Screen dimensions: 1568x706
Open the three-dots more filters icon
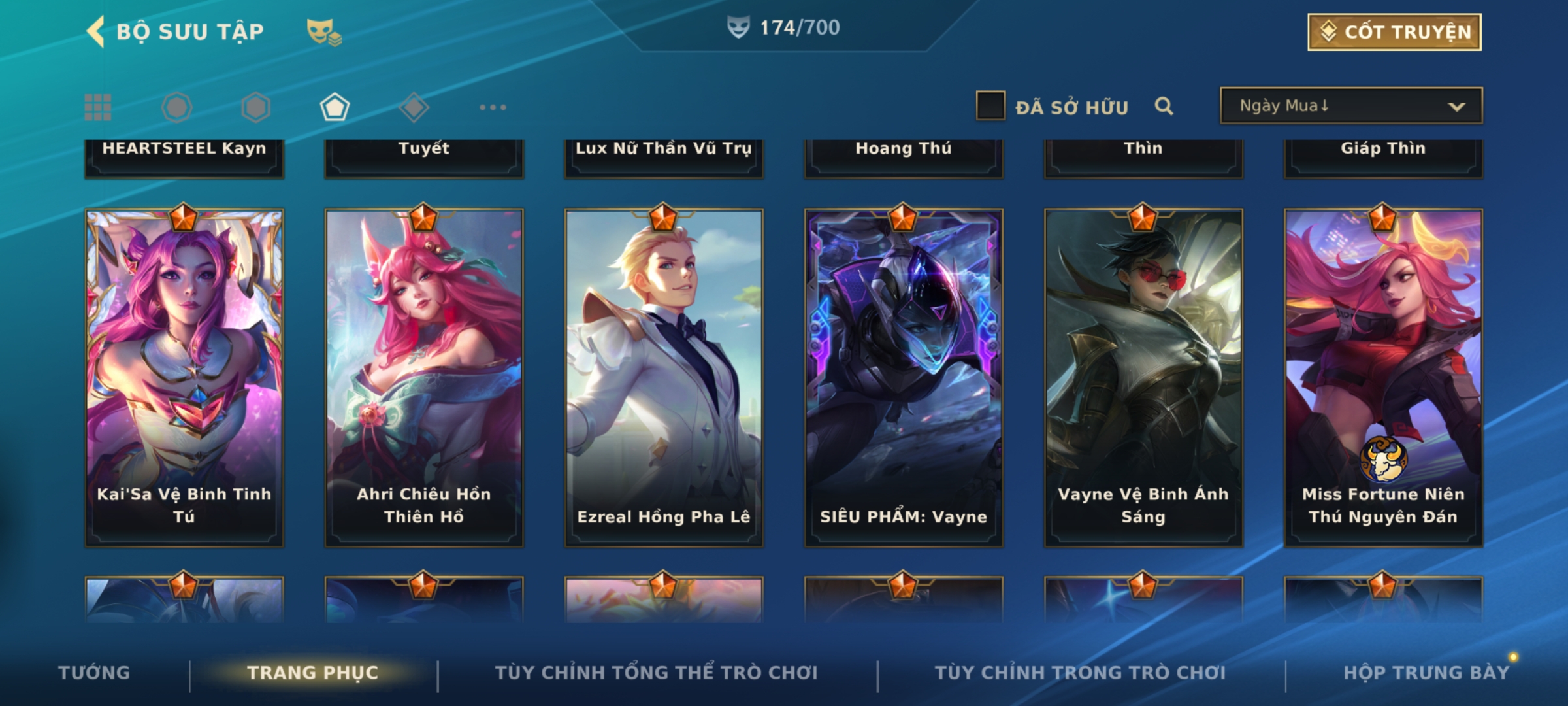pos(493,107)
